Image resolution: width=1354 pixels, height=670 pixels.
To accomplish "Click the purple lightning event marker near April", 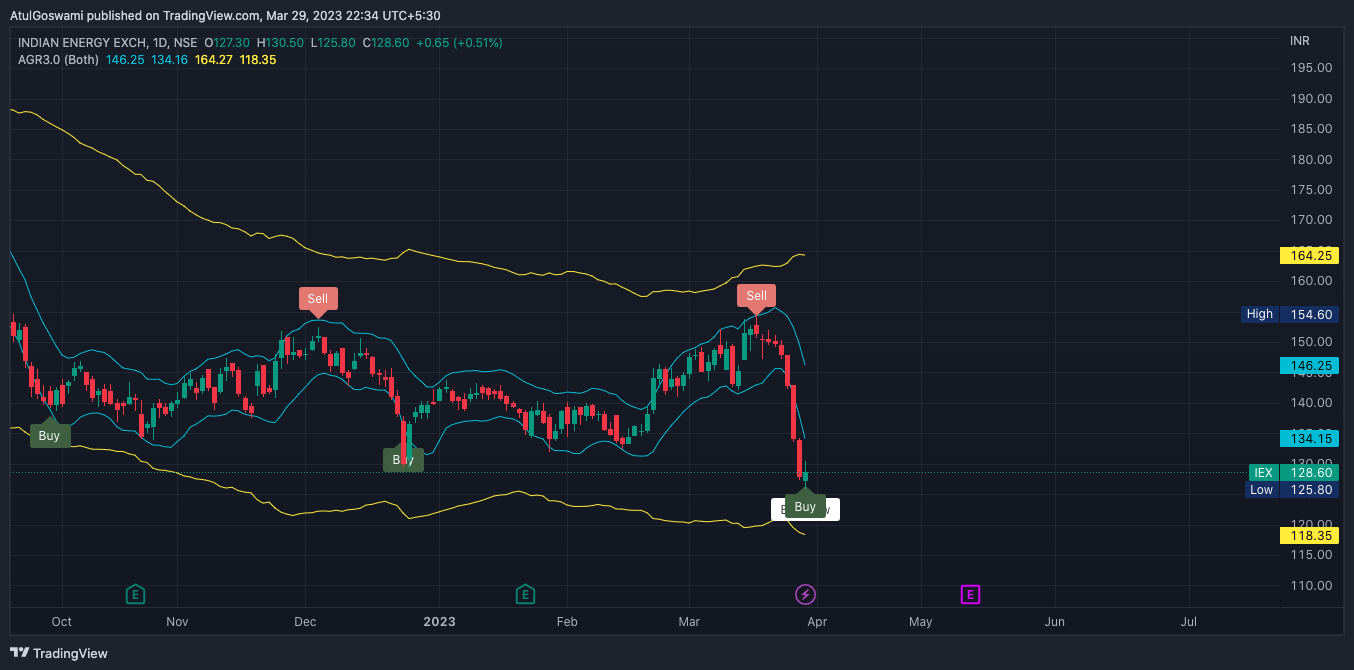I will click(805, 595).
